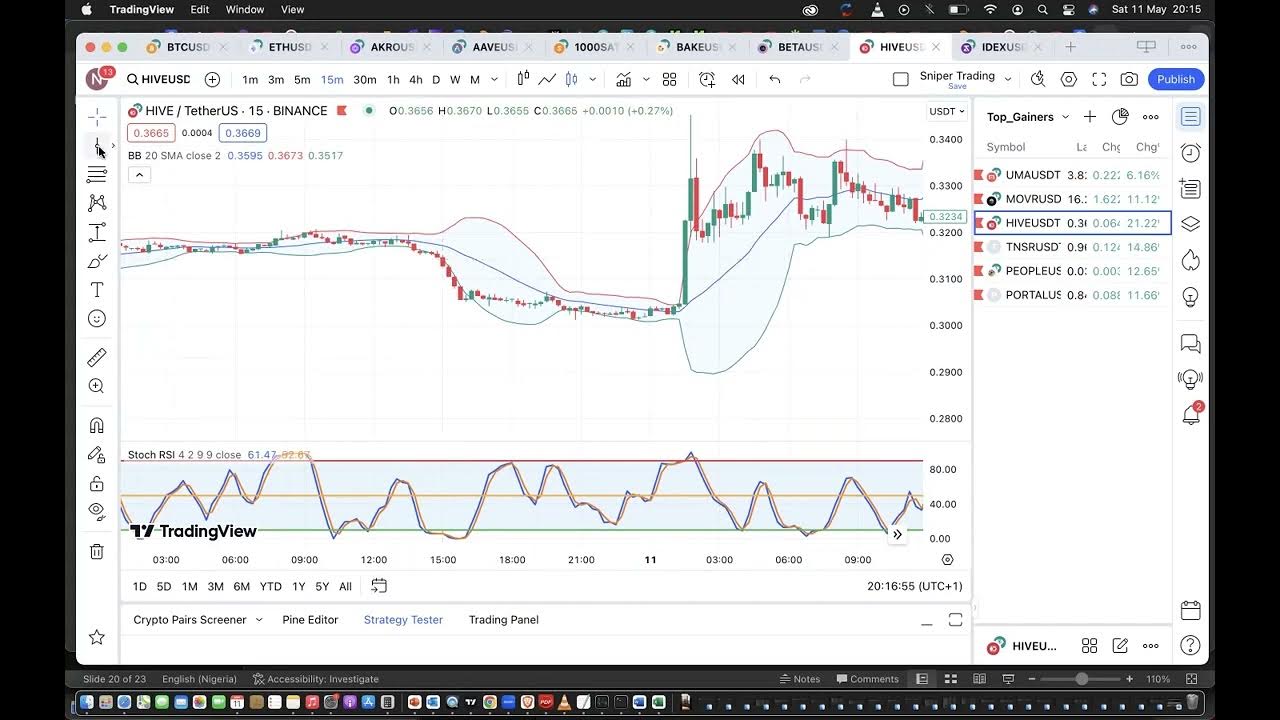Open the Alerts clock icon in right sidebar
Screen dimensions: 1280x720
[x=1190, y=153]
